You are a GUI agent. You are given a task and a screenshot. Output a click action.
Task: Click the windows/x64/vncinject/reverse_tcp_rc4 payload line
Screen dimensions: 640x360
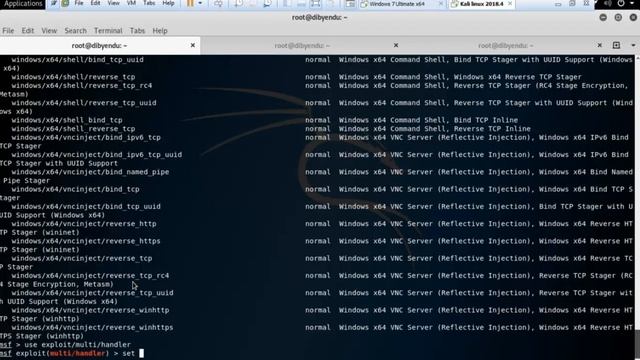coord(90,276)
